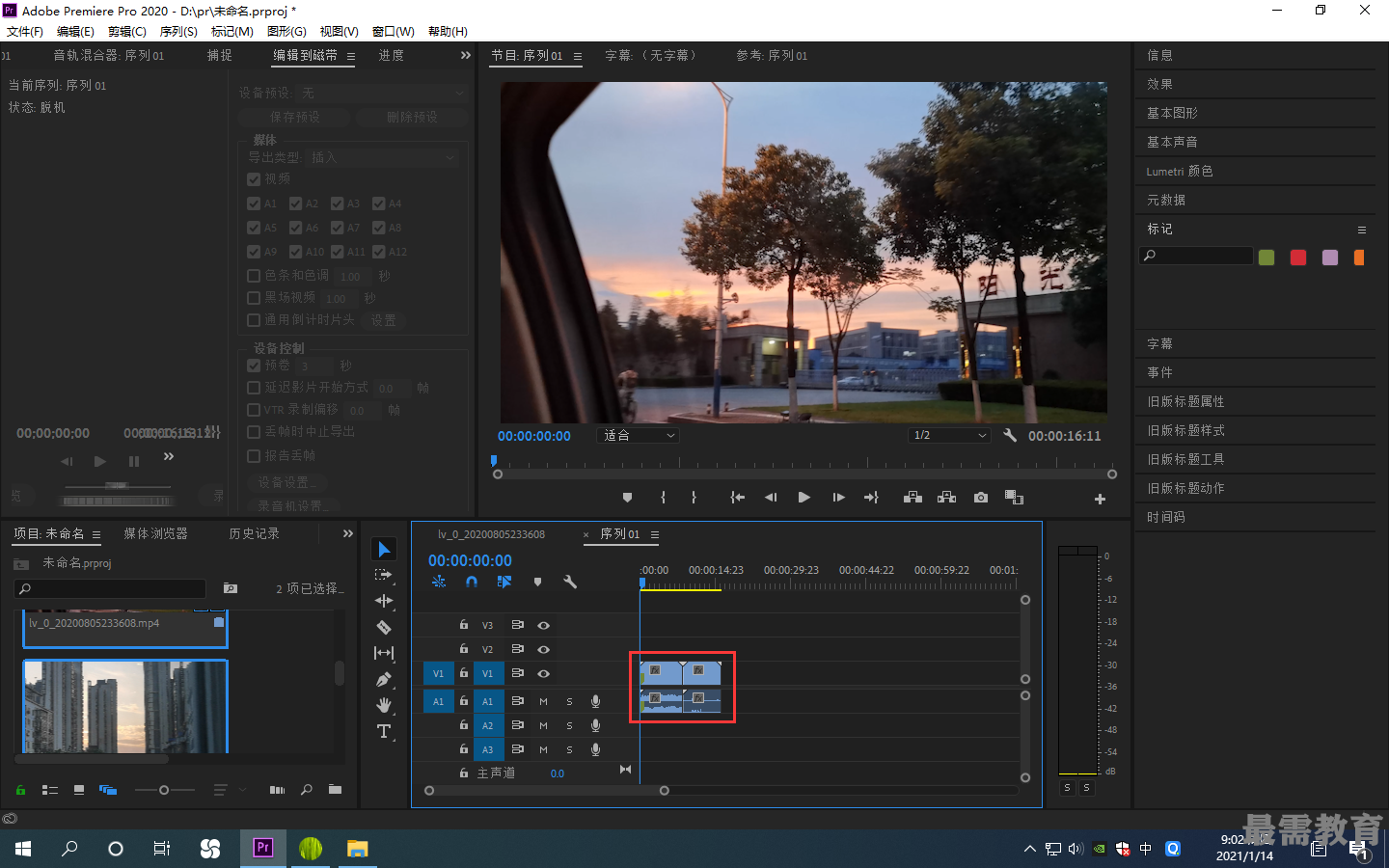This screenshot has height=868, width=1389.
Task: Go to In point in program monitor
Action: (x=737, y=498)
